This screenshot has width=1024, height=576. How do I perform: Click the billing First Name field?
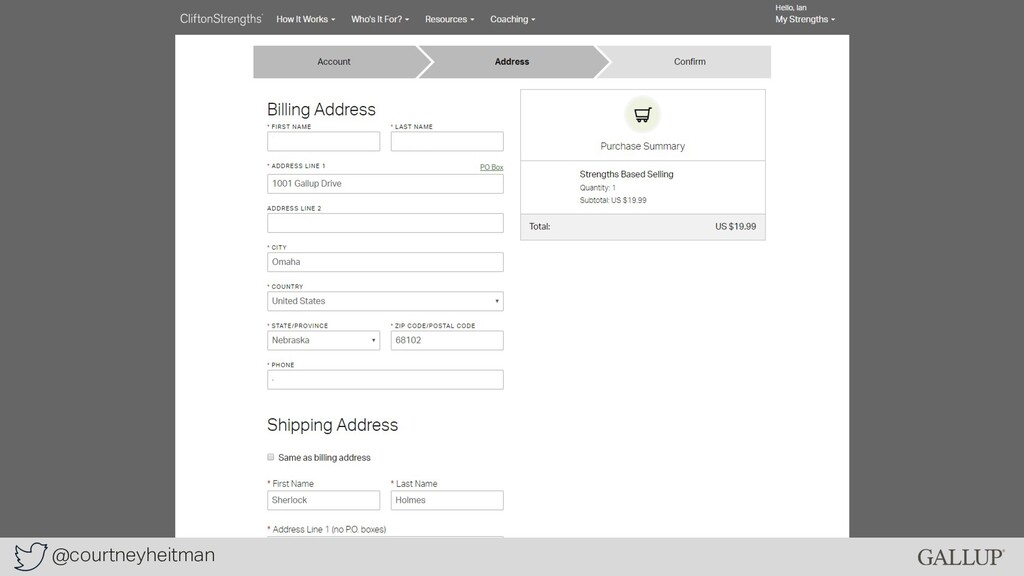323,141
